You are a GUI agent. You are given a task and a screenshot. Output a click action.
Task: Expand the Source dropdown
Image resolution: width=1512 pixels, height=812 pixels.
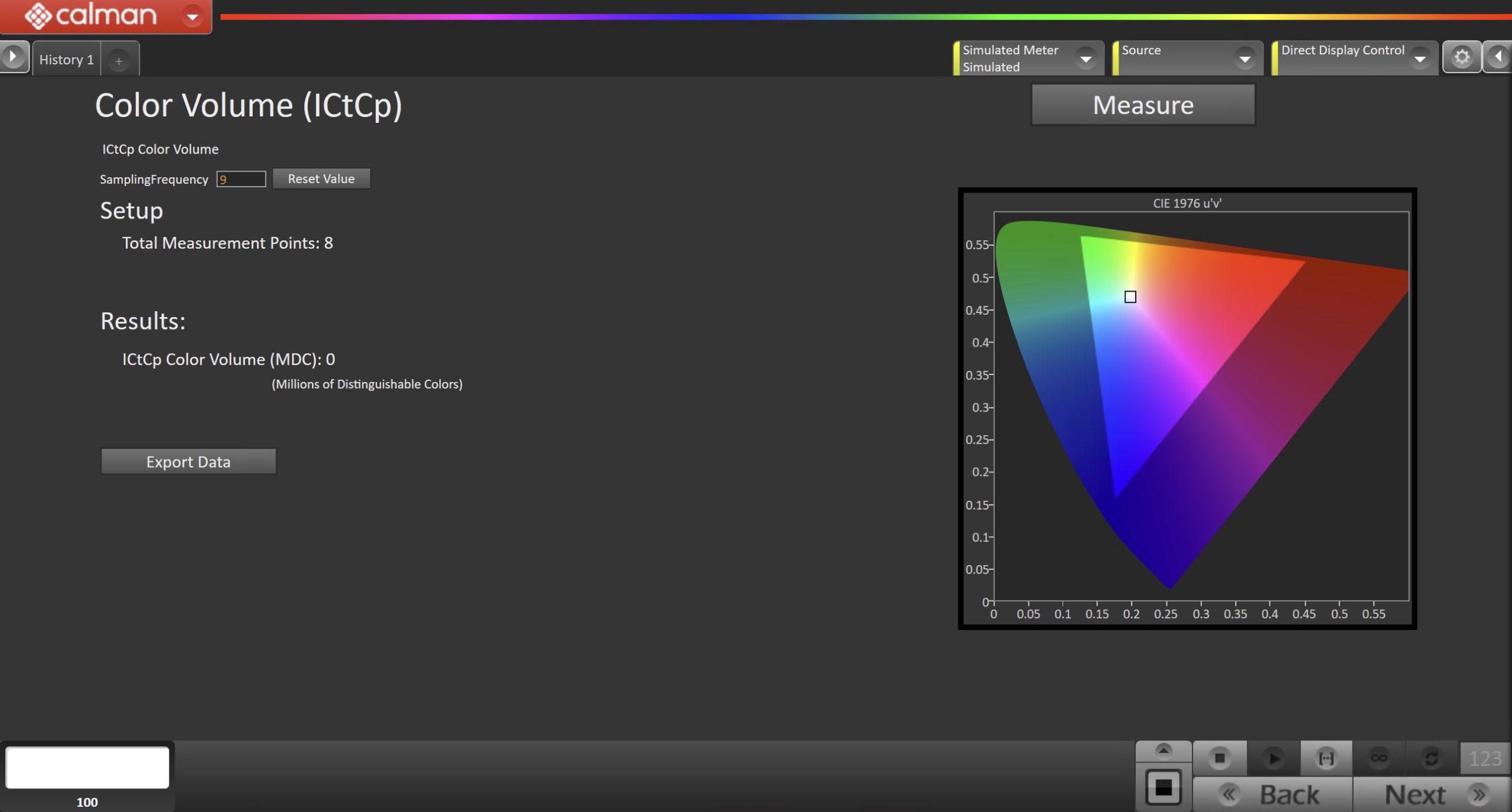[1244, 58]
